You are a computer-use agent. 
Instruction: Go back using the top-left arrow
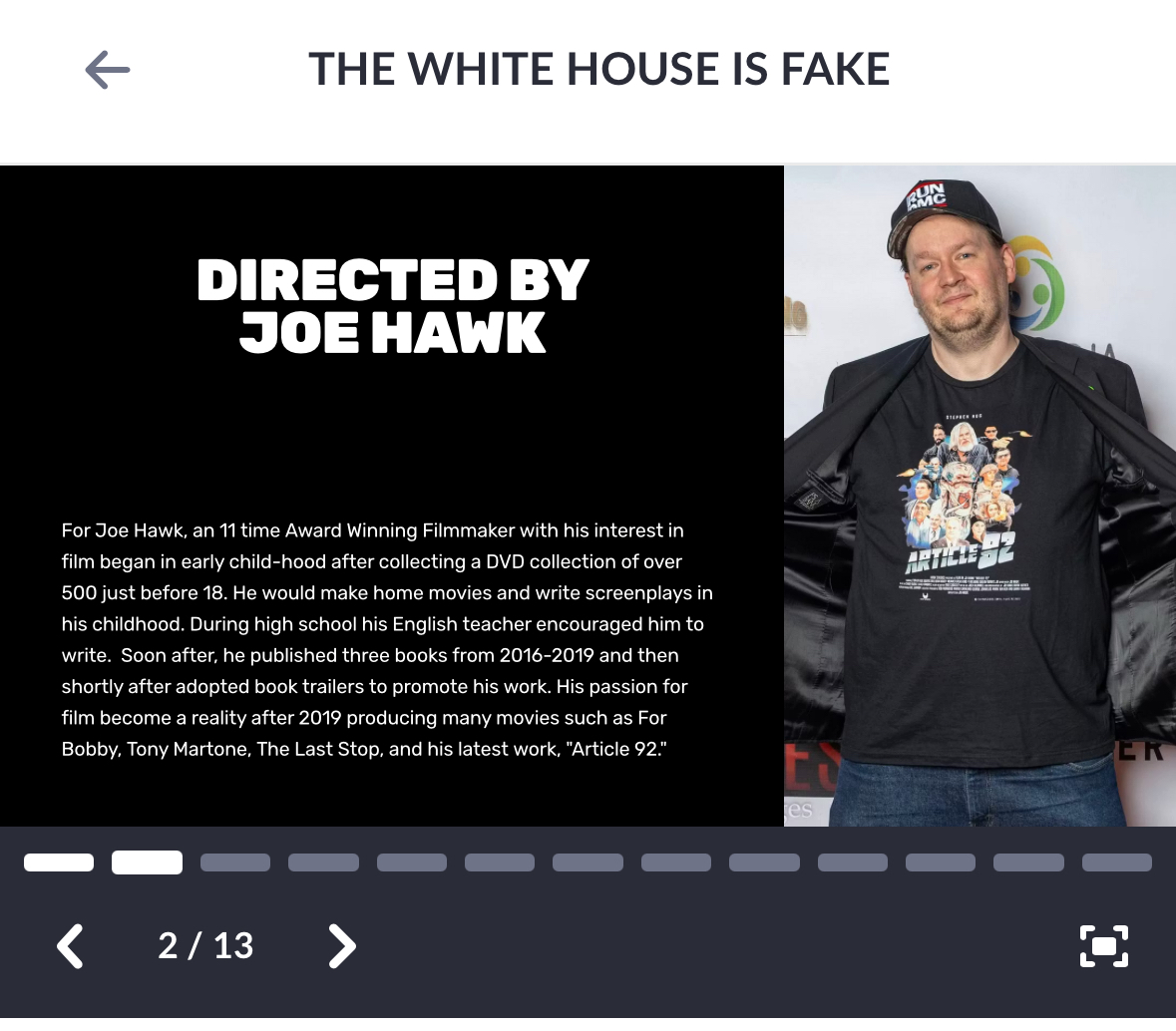pos(108,70)
